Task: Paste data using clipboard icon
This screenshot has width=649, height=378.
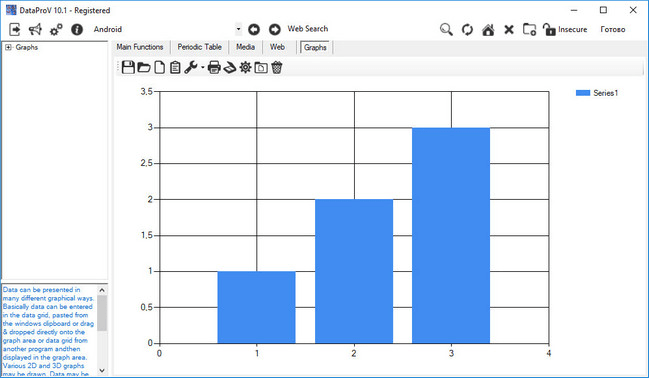Action: point(175,67)
